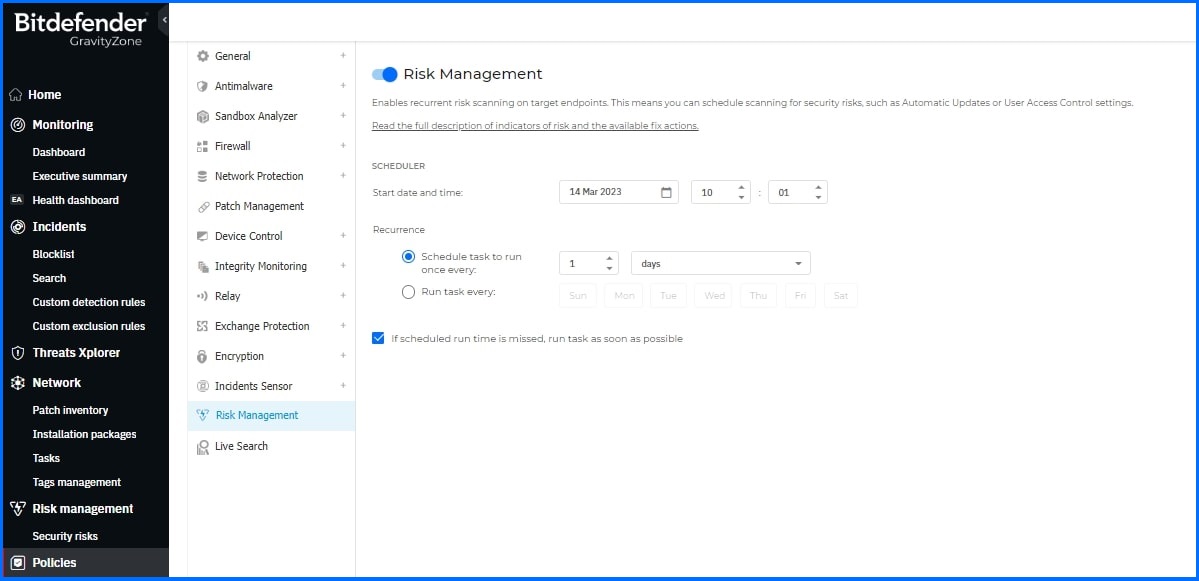Uncheck 'If scheduled run time is missed' checkbox
Image resolution: width=1199 pixels, height=581 pixels.
[378, 338]
